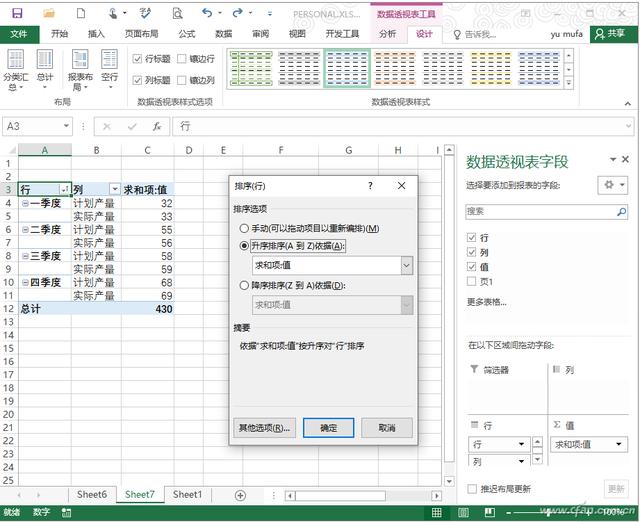
Task: Collapse the 四季度 group
Action: (25, 282)
